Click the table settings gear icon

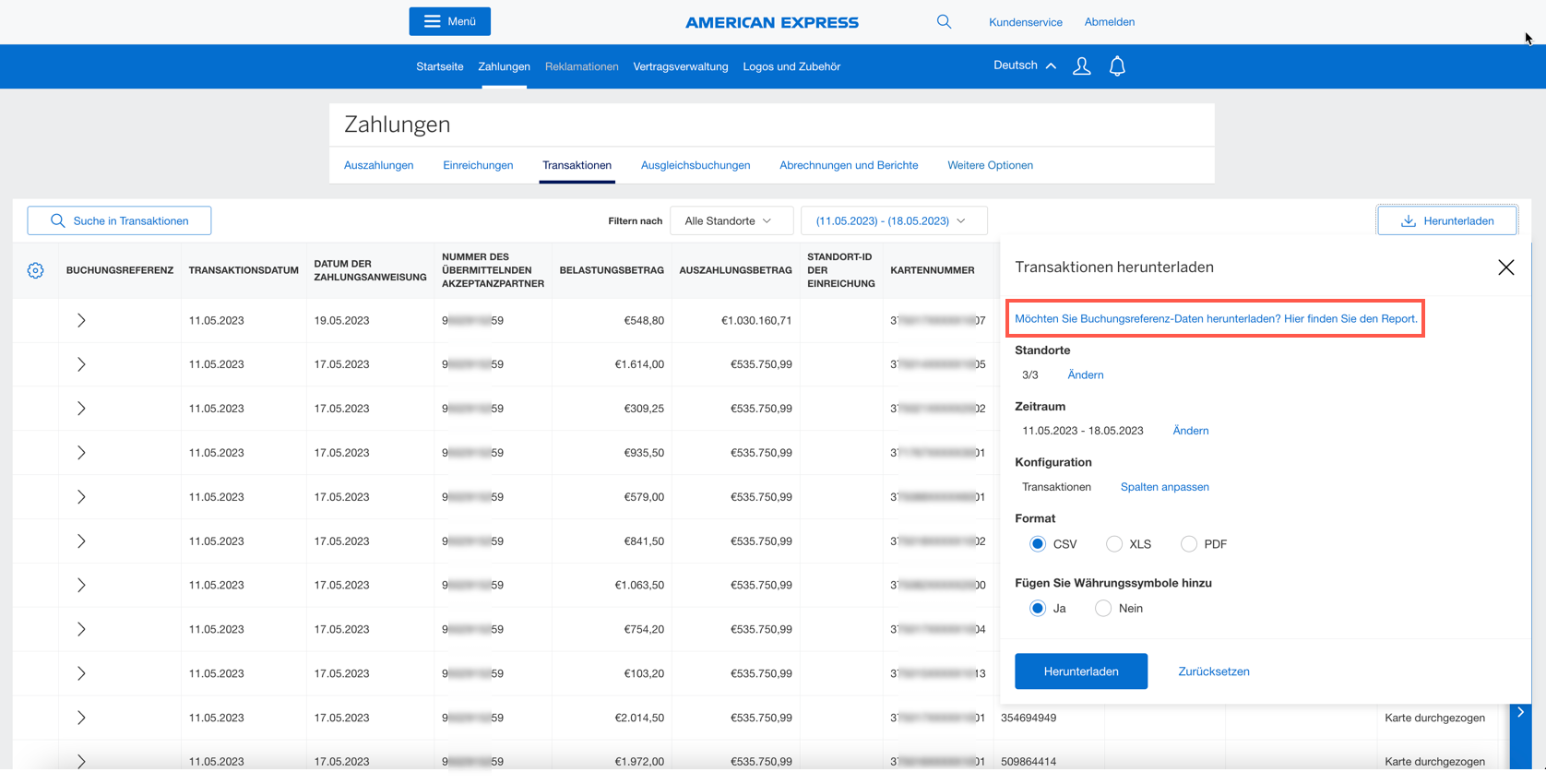[x=35, y=270]
